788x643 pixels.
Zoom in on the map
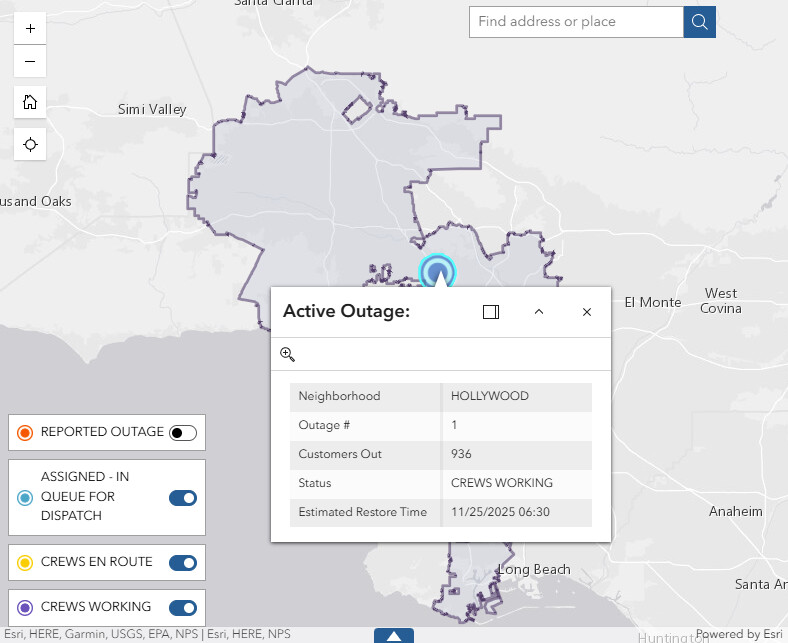pos(30,29)
